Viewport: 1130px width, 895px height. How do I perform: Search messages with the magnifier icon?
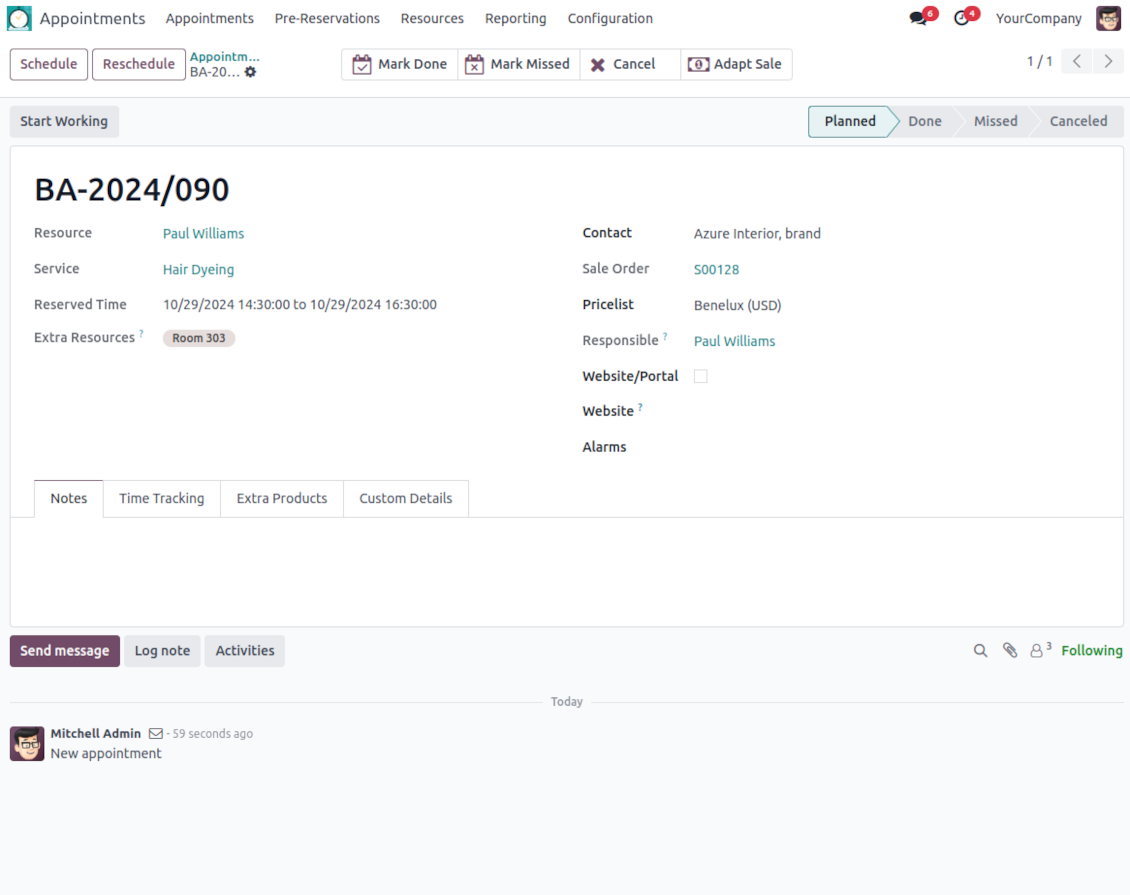pyautogui.click(x=980, y=651)
